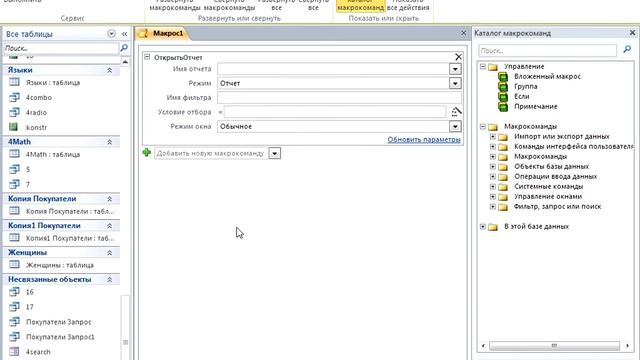The height and width of the screenshot is (360, 640).
Task: Click the navigation pane Поиск field
Action: point(61,48)
